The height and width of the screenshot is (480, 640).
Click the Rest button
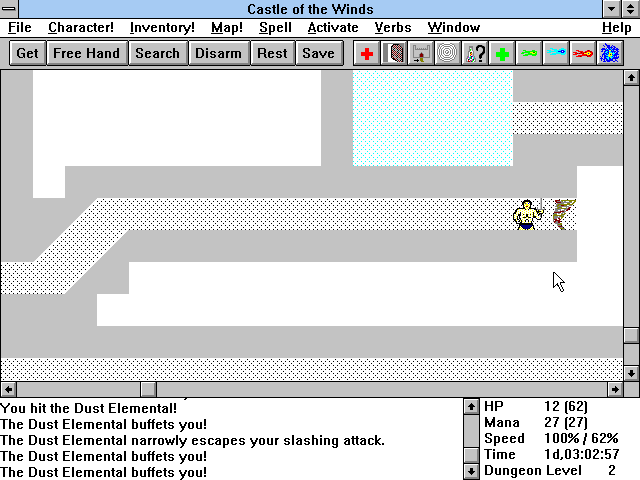click(272, 53)
